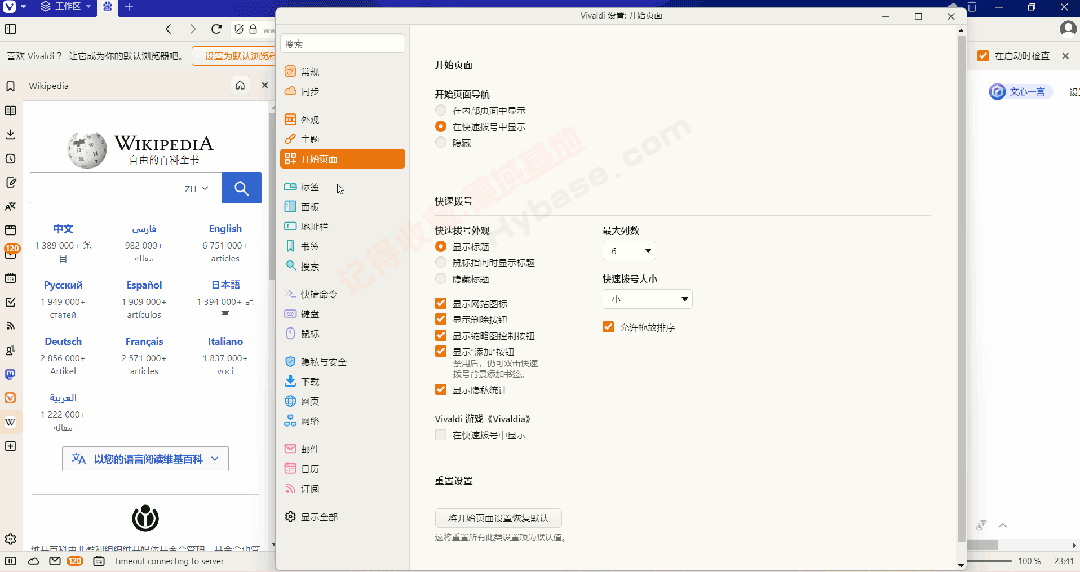Open the calendar icon in status bar

[x=99, y=561]
